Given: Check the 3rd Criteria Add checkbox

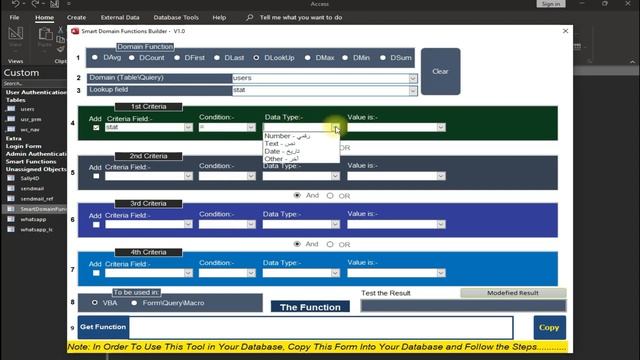Looking at the screenshot, I should tap(96, 225).
